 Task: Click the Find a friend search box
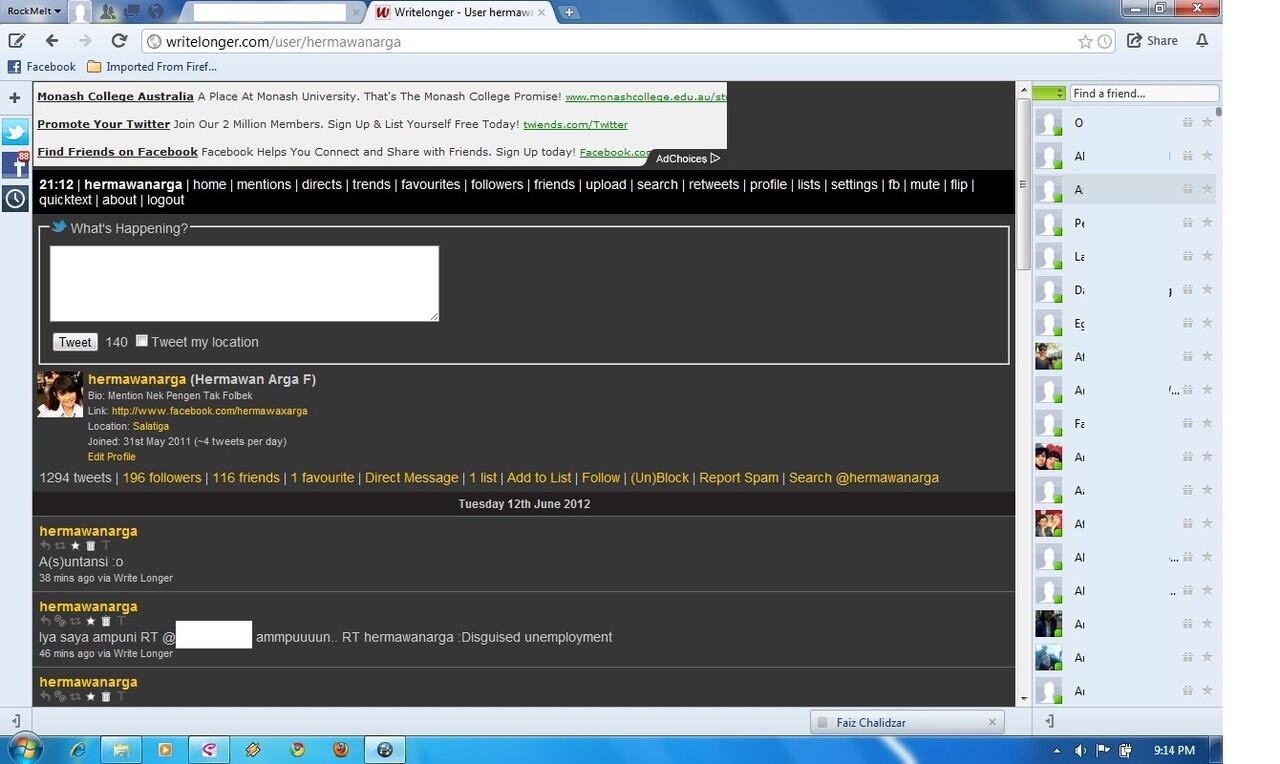1144,93
